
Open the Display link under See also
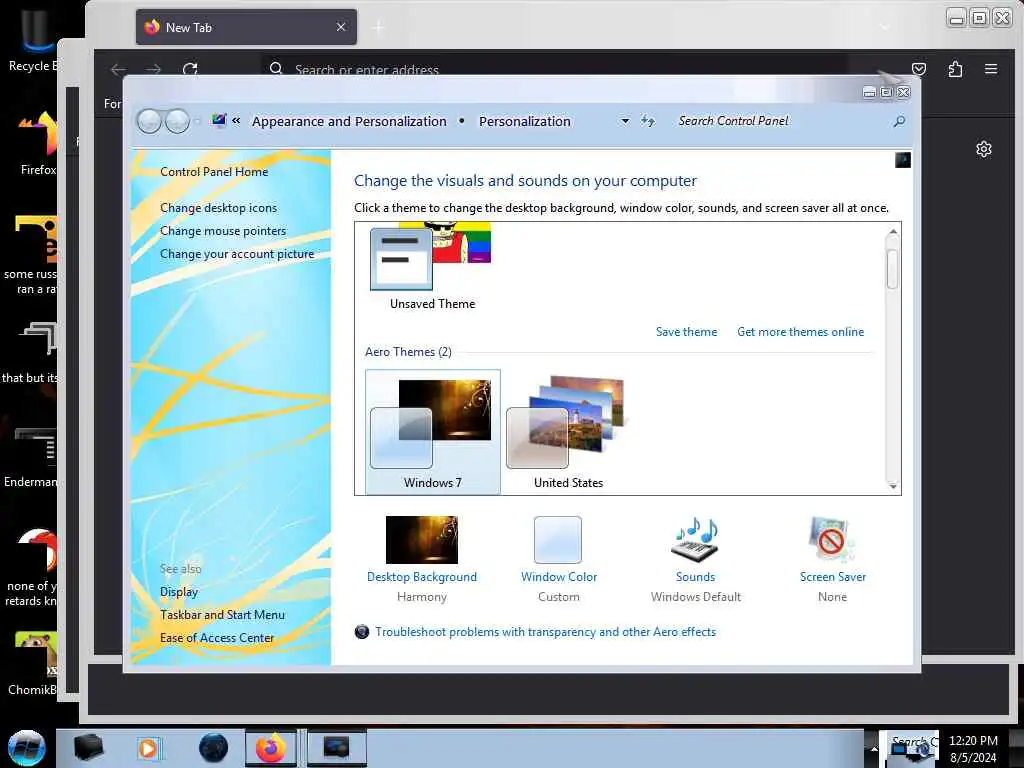point(179,592)
